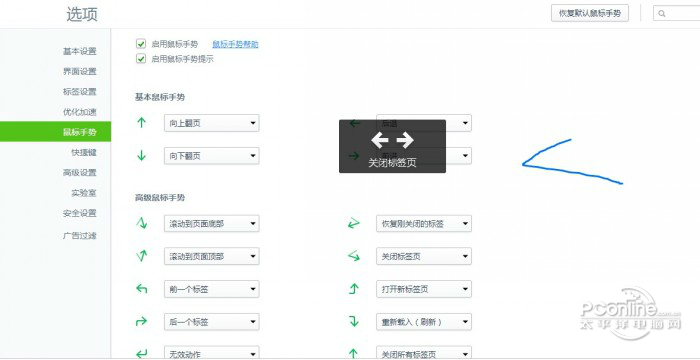Open the 后一个标签 dropdown
The height and width of the screenshot is (360, 700).
click(212, 322)
